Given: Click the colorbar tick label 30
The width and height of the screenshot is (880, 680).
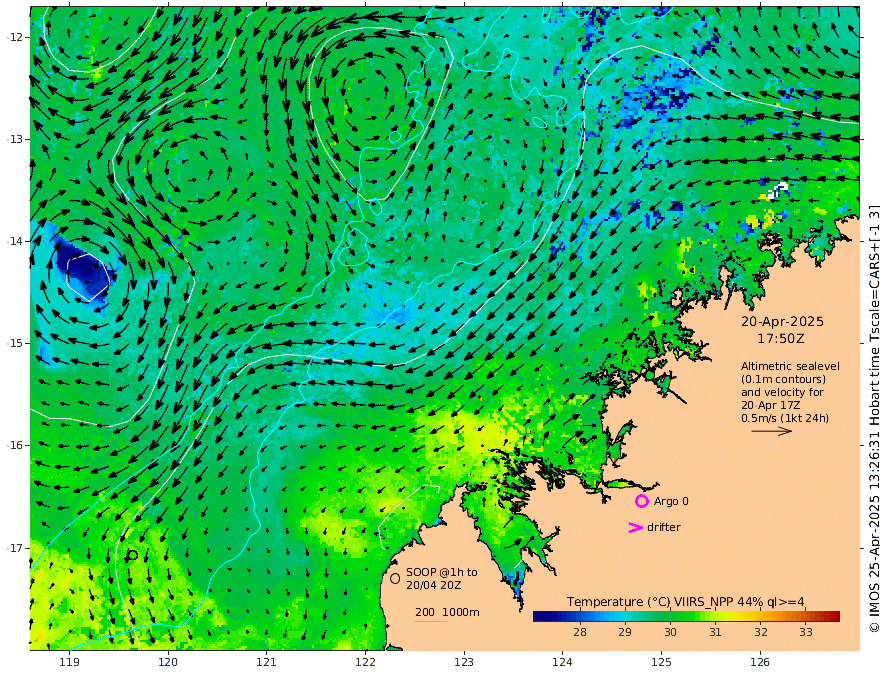Looking at the screenshot, I should click(x=670, y=632).
